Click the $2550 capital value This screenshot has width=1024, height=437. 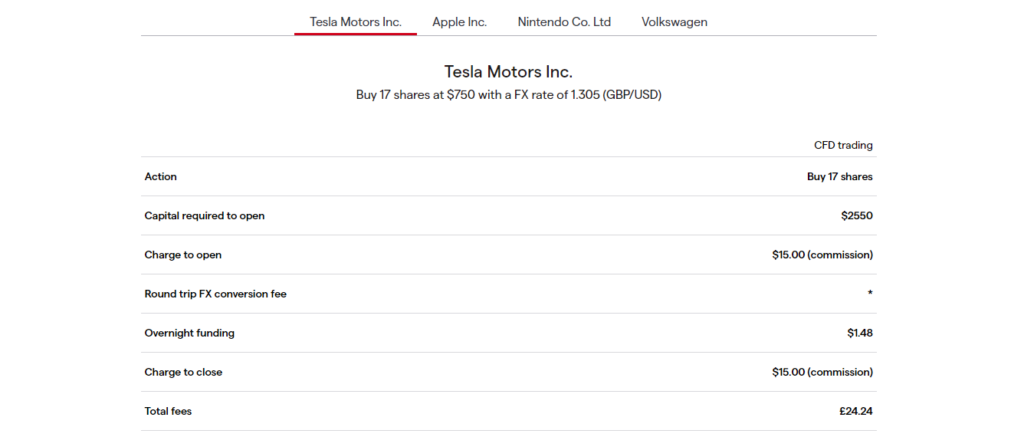[x=857, y=216]
